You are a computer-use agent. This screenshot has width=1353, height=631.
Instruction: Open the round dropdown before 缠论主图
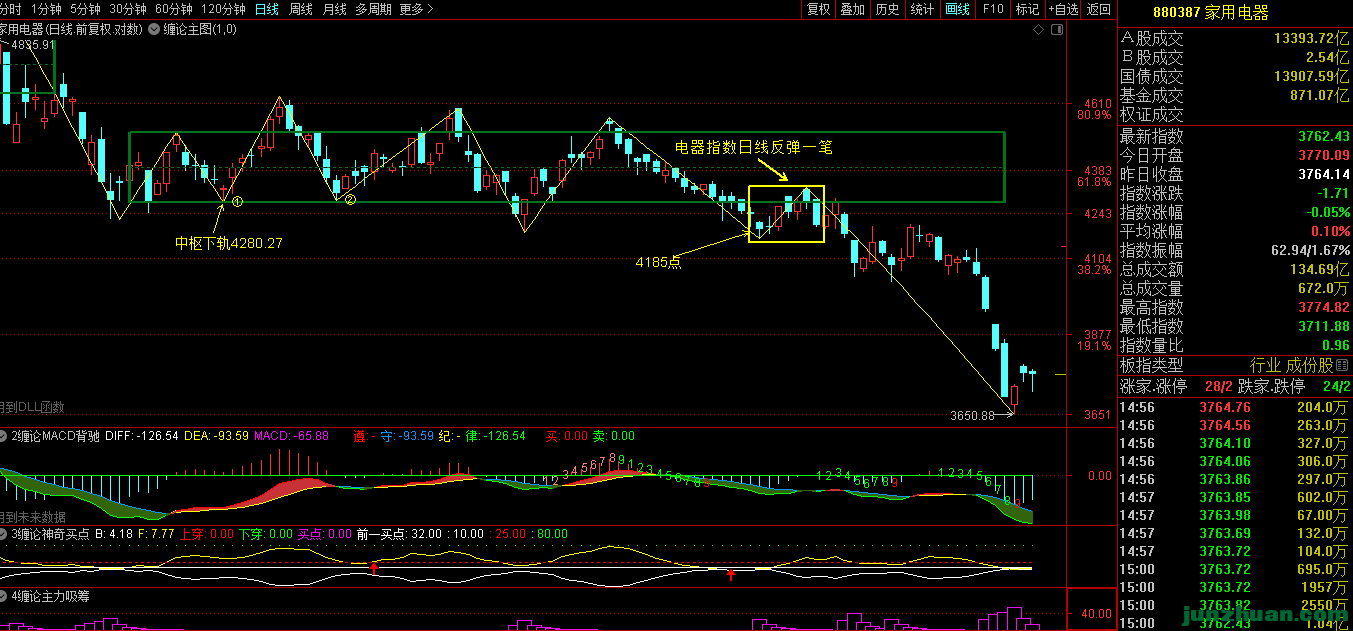[x=153, y=30]
